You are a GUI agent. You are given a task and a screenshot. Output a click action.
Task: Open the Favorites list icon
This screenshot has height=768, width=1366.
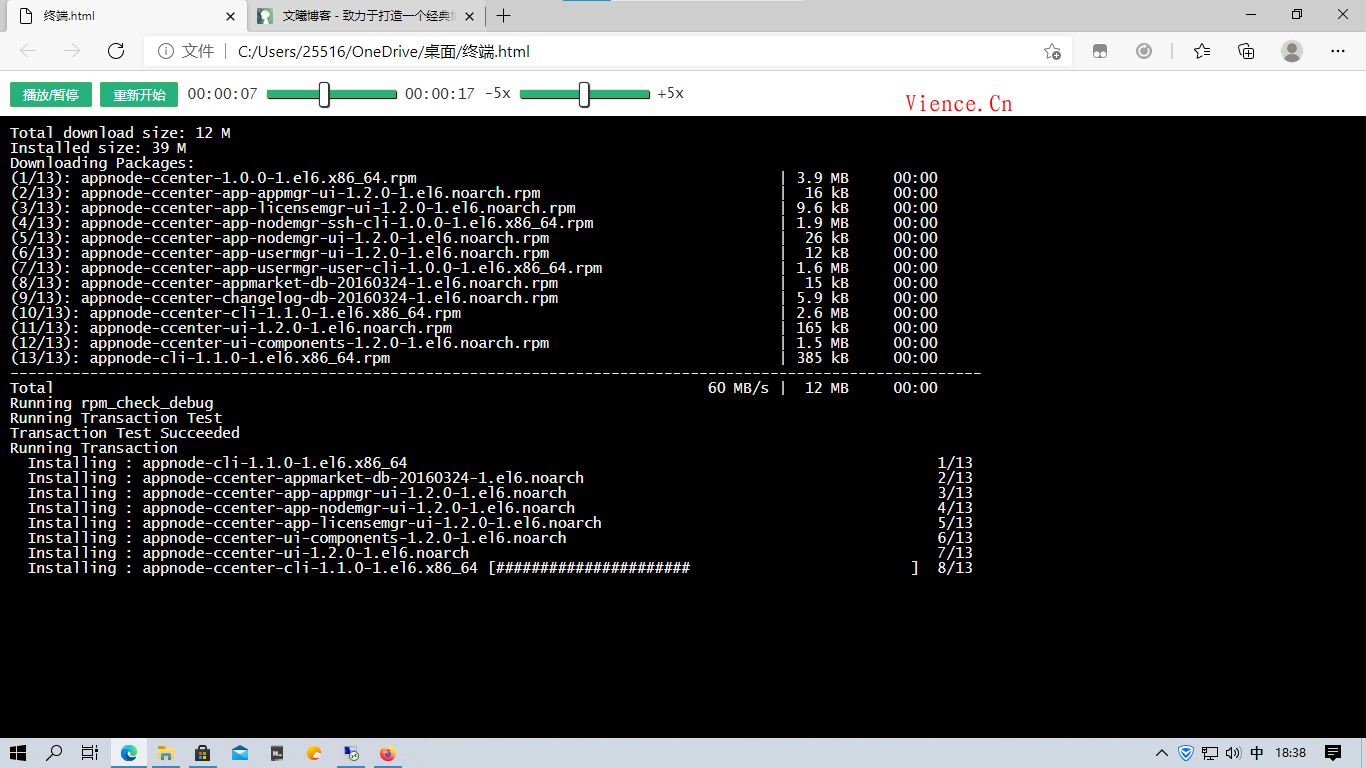1202,51
